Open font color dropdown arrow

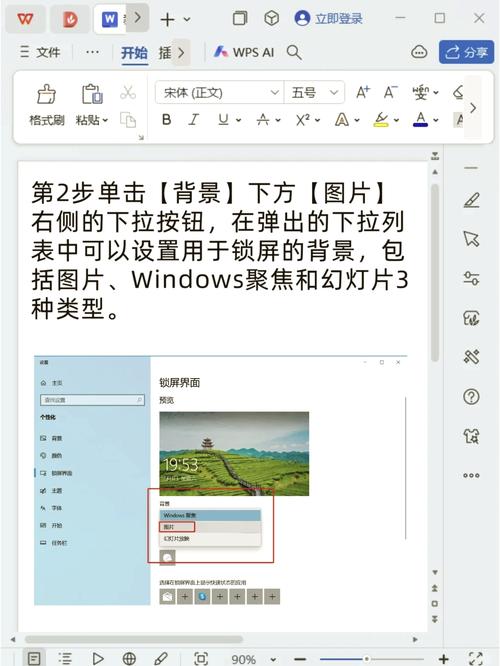click(x=436, y=121)
